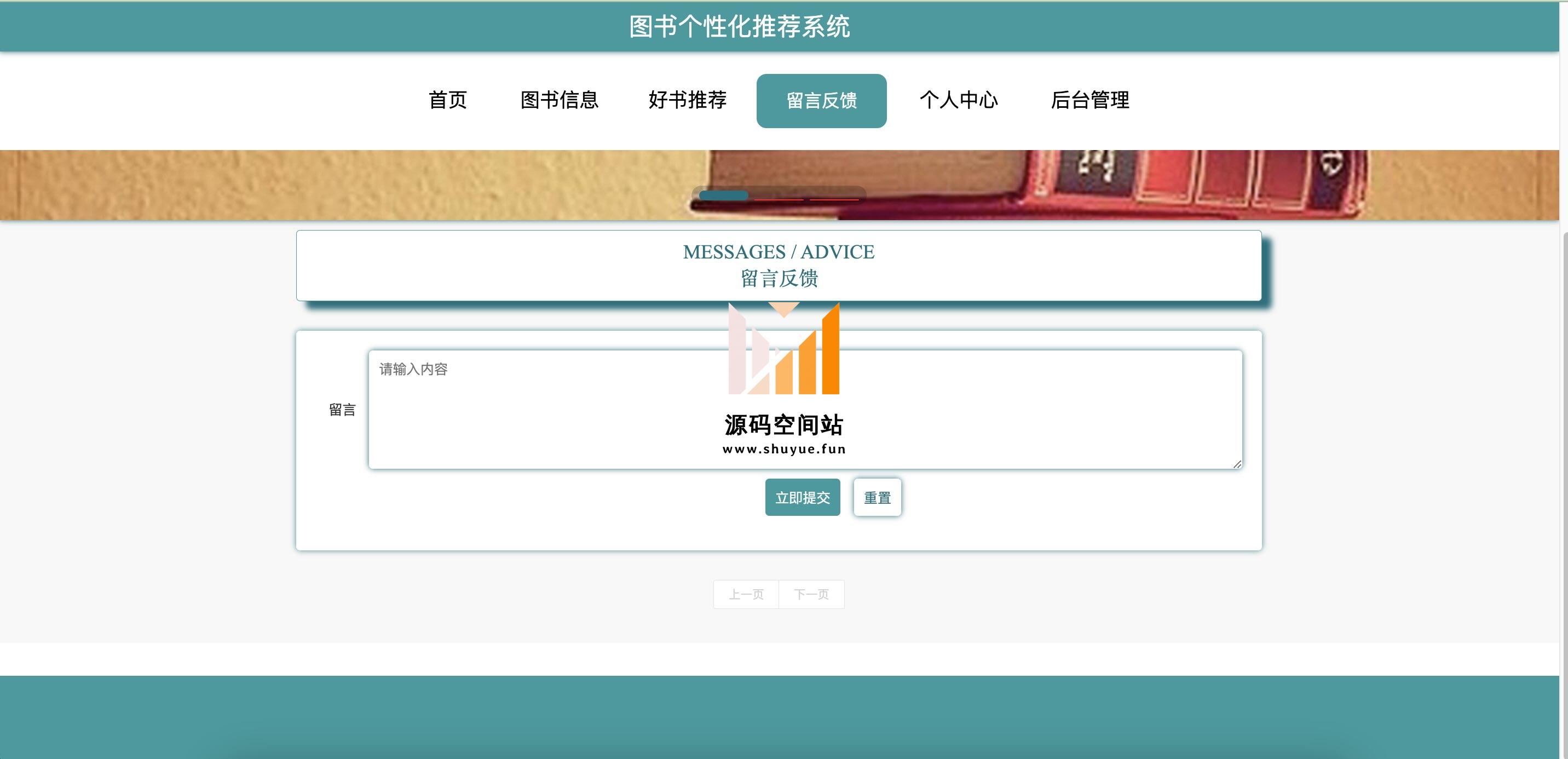Click the 下一页 pagination button
Screen dimensions: 1568x759
click(x=811, y=594)
